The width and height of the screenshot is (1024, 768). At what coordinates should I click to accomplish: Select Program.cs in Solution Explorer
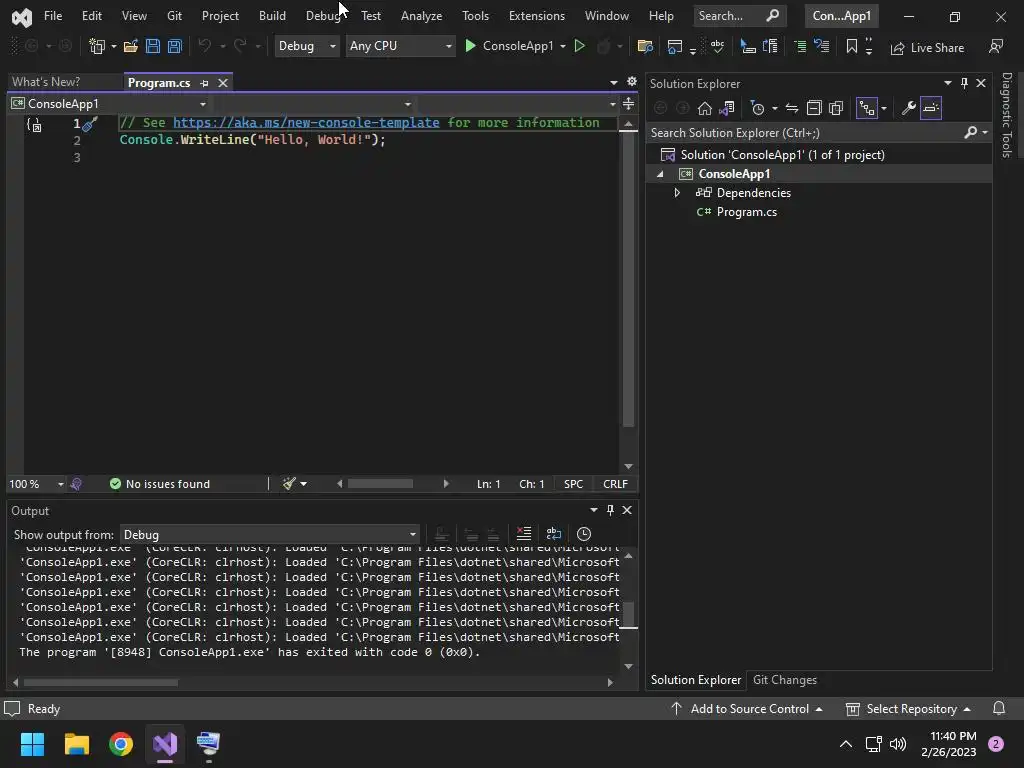coord(746,212)
